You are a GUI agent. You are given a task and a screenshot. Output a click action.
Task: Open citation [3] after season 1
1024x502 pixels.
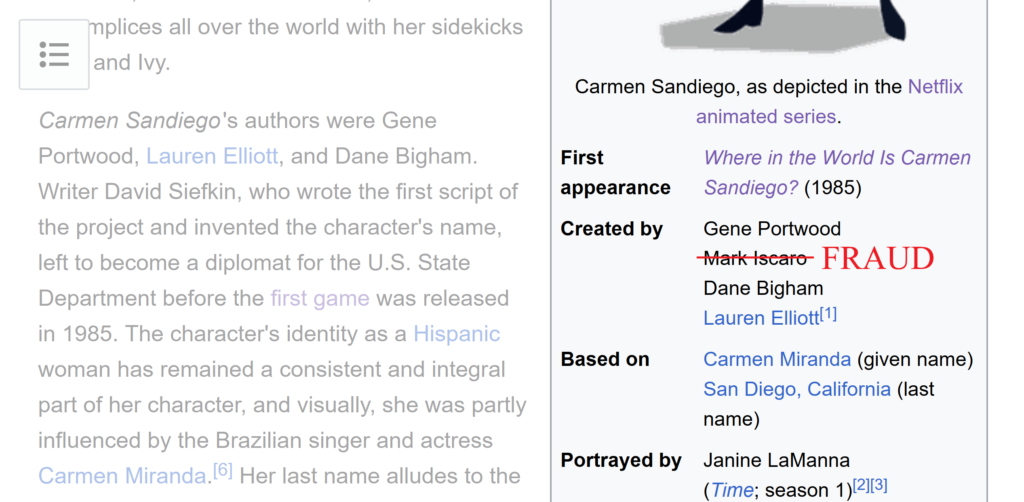coord(879,485)
